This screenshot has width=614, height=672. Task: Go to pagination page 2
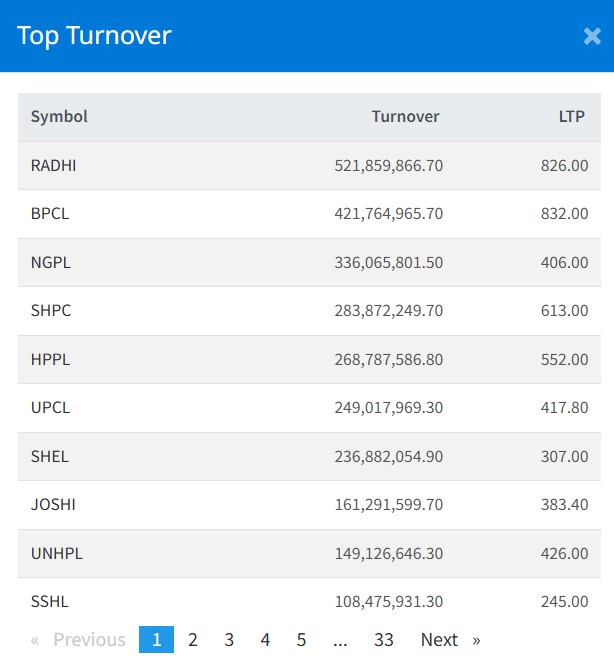[193, 640]
